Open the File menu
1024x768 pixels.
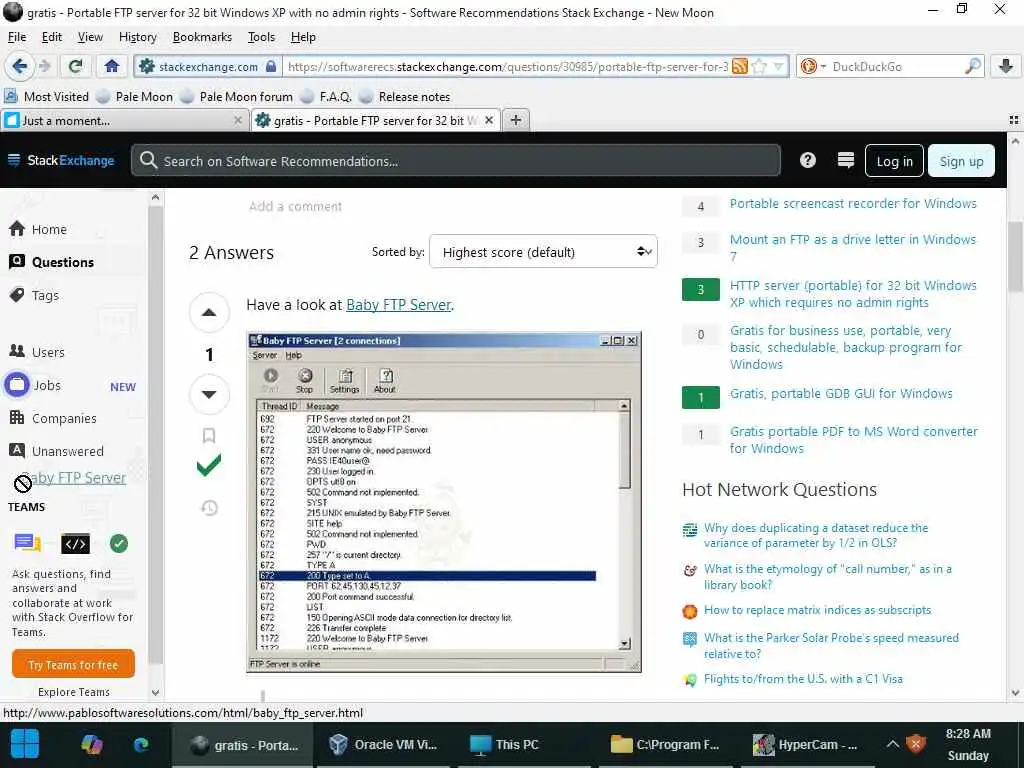click(17, 37)
